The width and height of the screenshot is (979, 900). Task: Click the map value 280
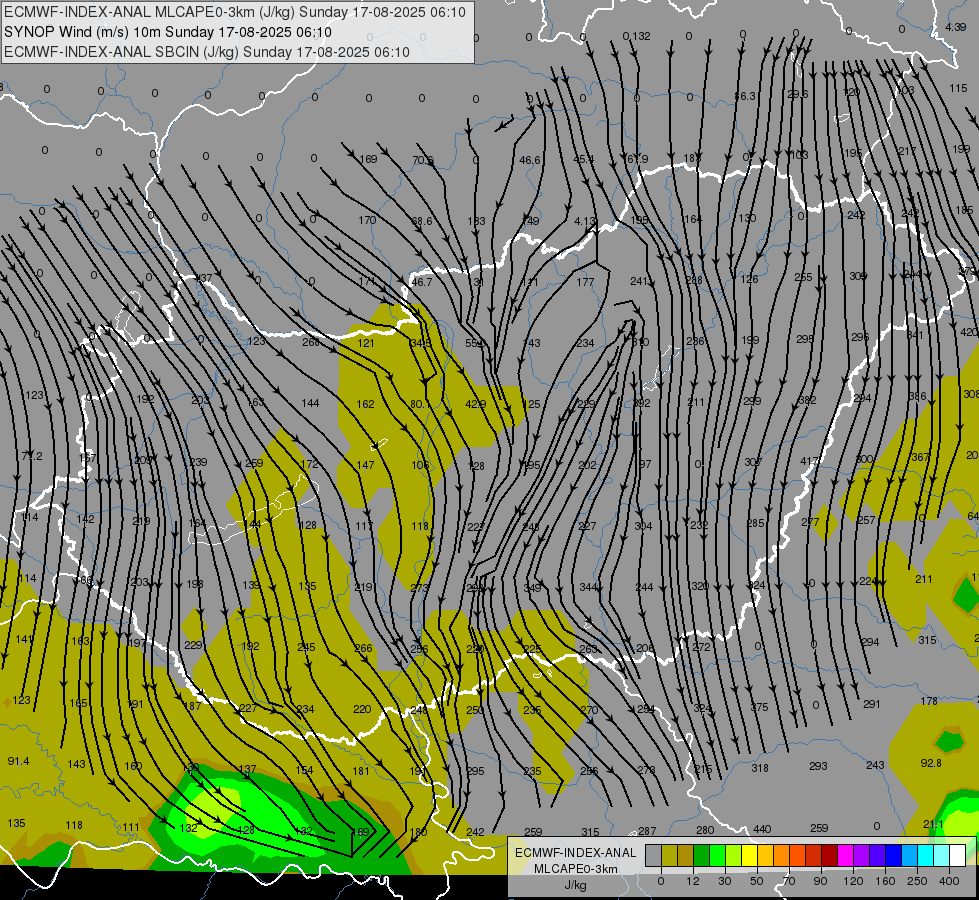pyautogui.click(x=705, y=829)
